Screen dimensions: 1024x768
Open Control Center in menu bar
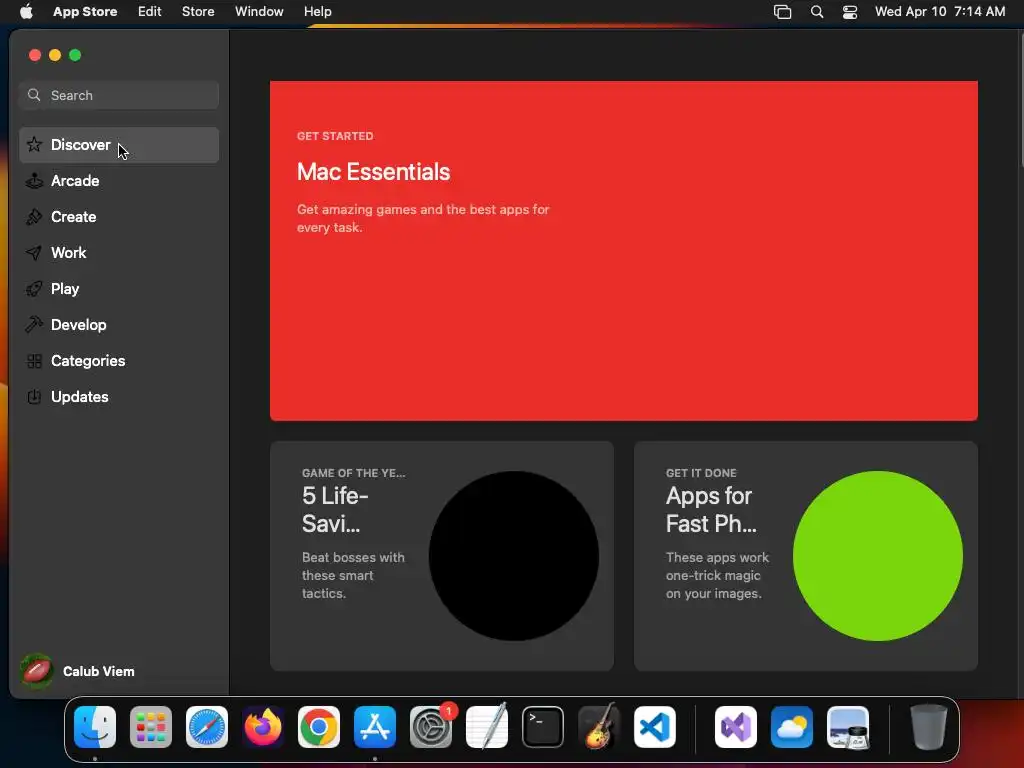pos(850,12)
